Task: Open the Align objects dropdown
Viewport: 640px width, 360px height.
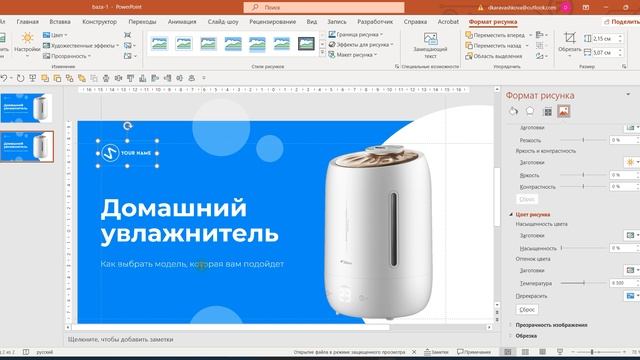Action: (x=541, y=35)
